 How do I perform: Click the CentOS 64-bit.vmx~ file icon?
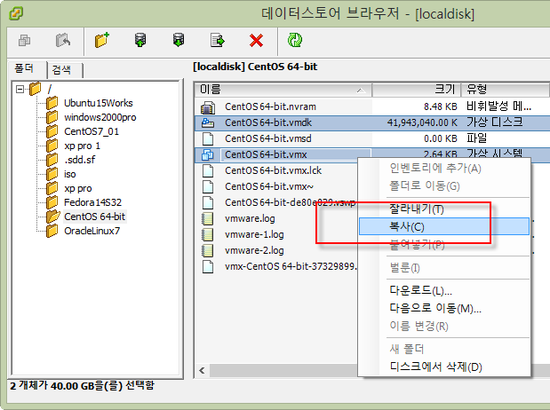[x=208, y=186]
